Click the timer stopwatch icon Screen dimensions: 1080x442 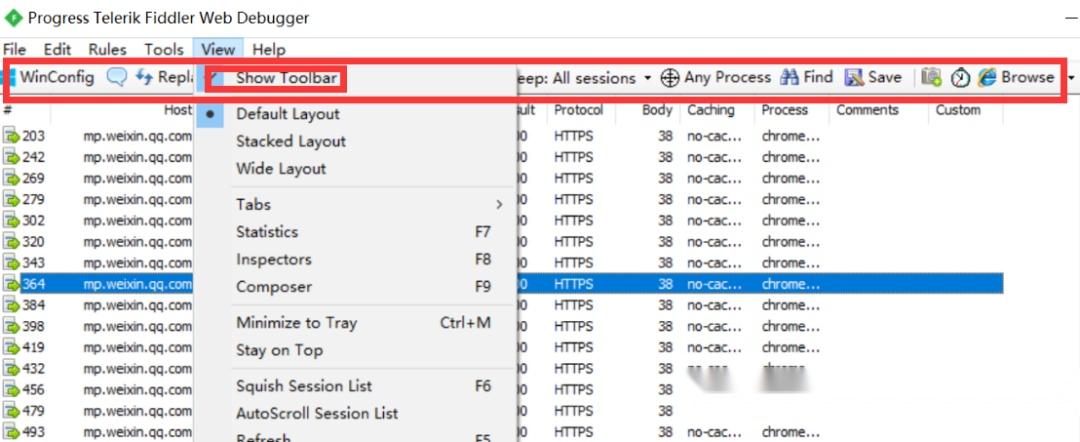[960, 78]
